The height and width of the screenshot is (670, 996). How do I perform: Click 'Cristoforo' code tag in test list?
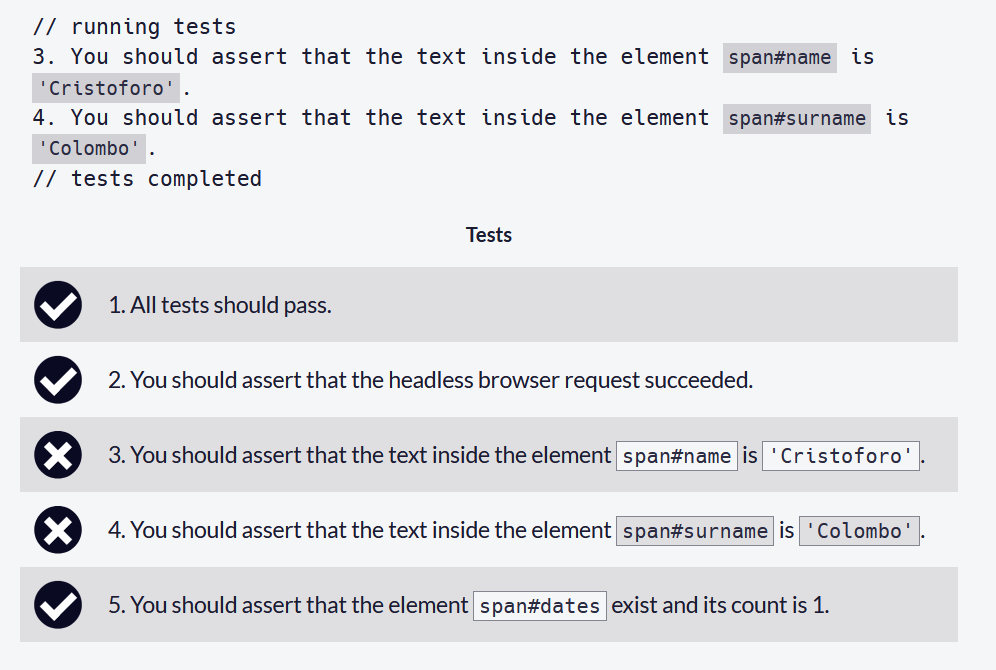click(840, 456)
